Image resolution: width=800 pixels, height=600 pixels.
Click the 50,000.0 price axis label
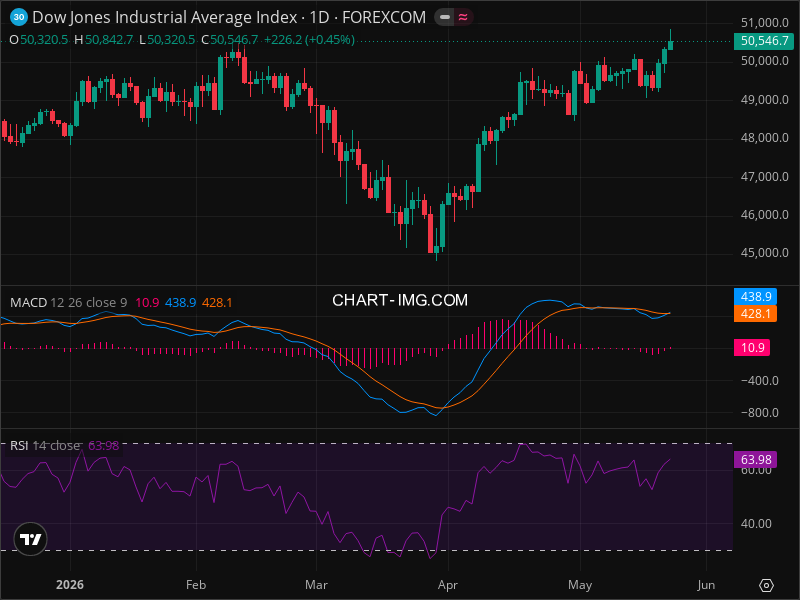[764, 61]
